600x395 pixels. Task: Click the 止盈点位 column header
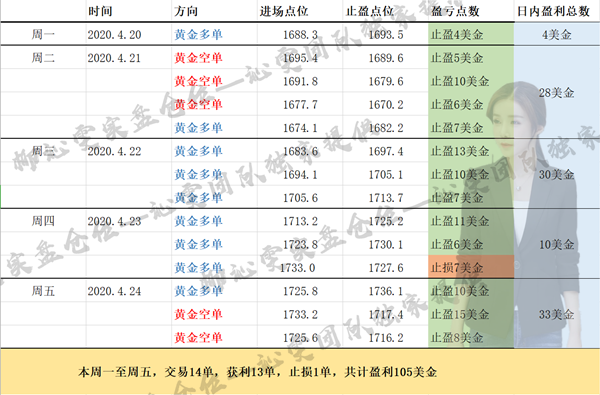tap(370, 11)
